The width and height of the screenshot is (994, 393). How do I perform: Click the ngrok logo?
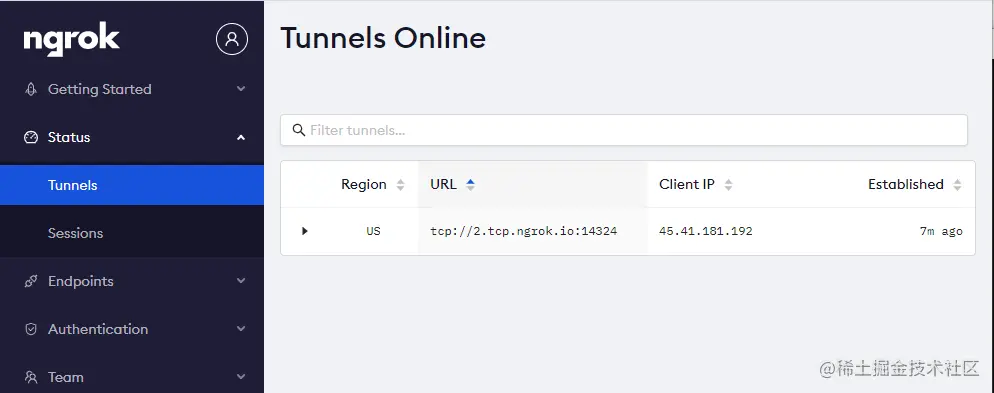pyautogui.click(x=72, y=39)
